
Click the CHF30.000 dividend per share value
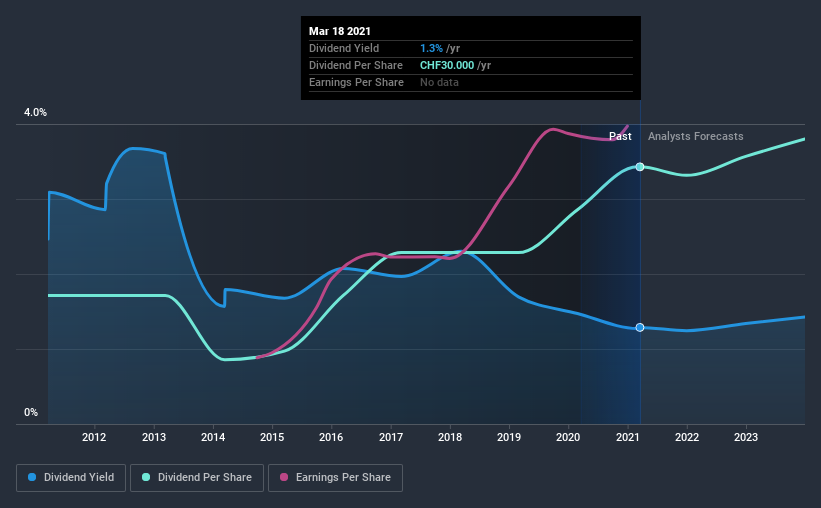point(447,65)
